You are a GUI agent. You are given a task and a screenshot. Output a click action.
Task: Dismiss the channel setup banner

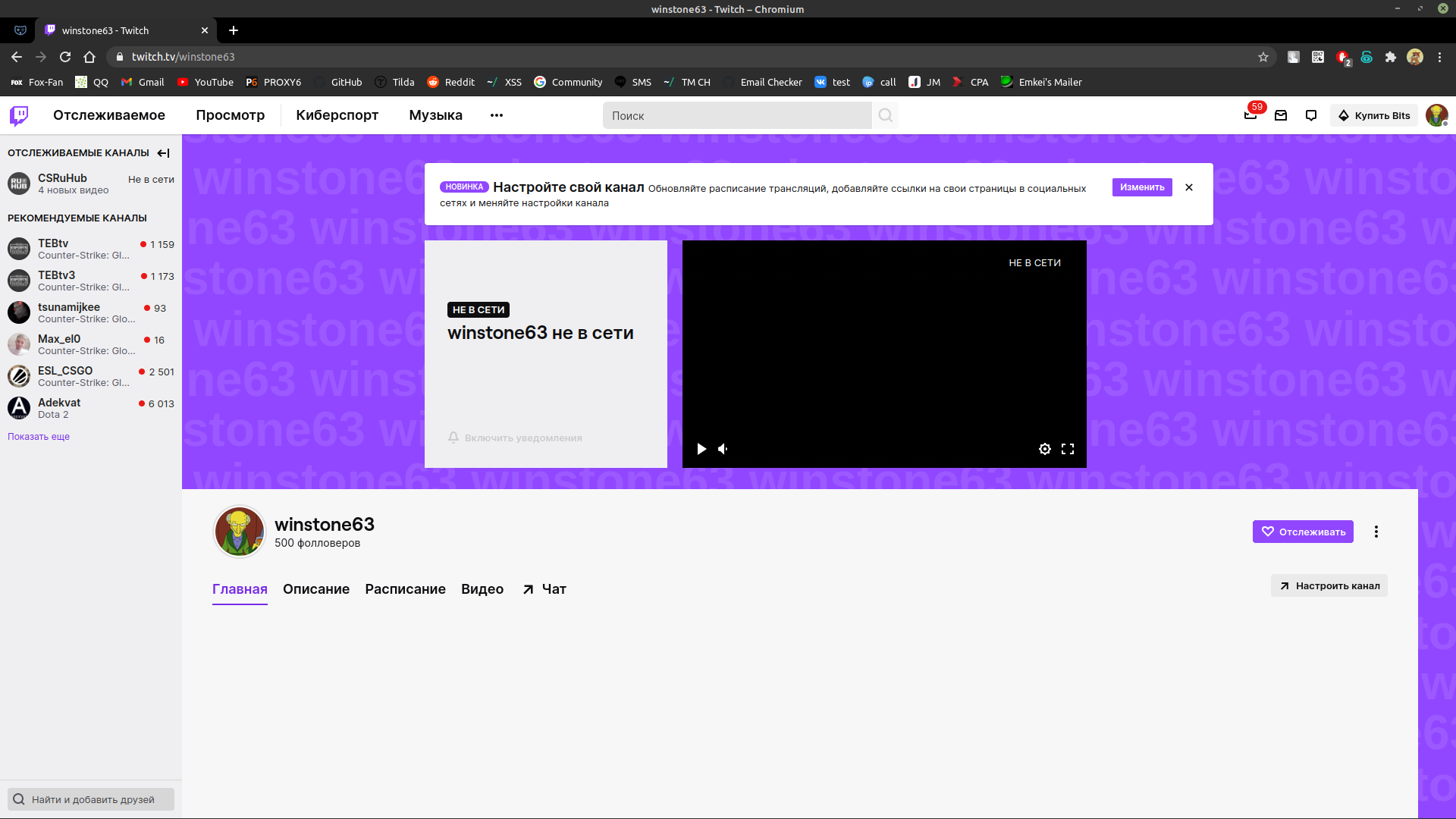(x=1189, y=187)
